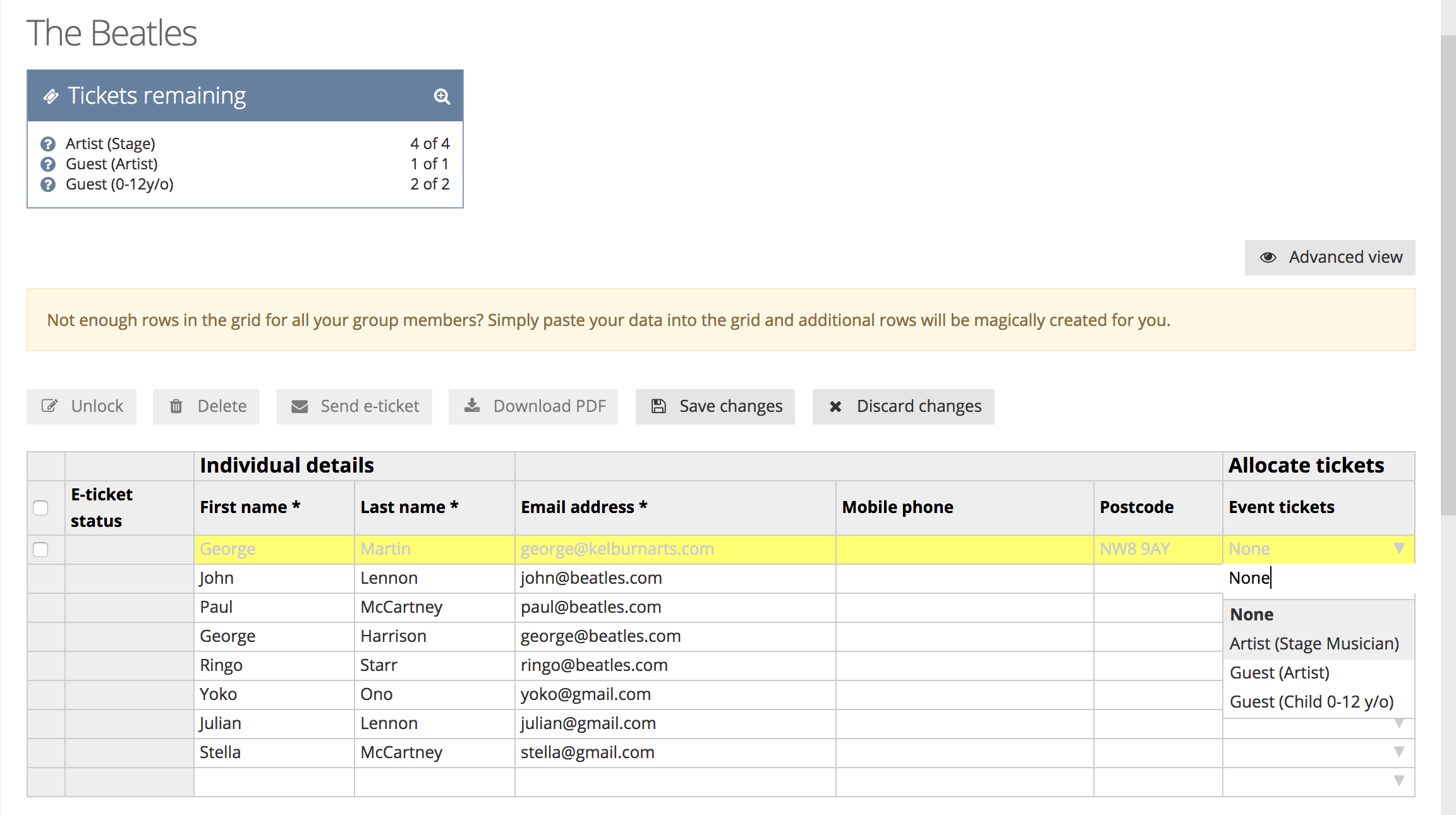This screenshot has width=1456, height=815.
Task: Open event tickets dropdown for Stella McCartney
Action: point(1399,752)
